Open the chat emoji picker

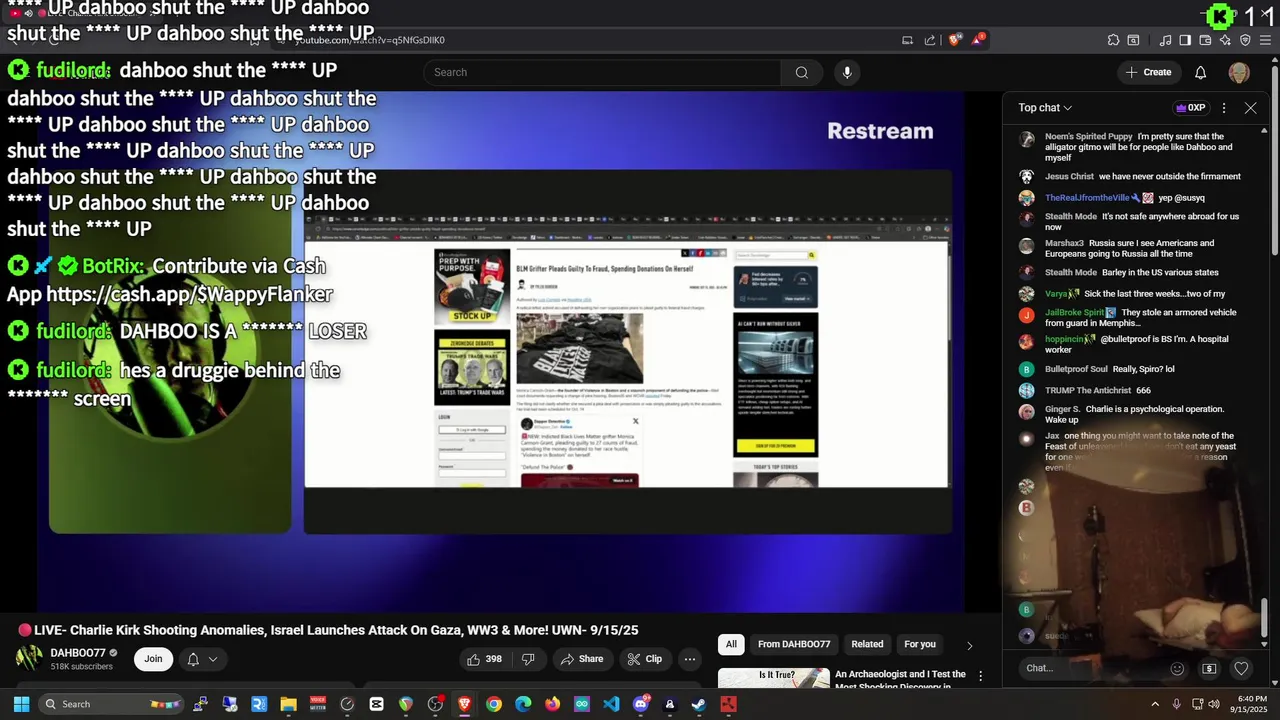coord(1177,669)
